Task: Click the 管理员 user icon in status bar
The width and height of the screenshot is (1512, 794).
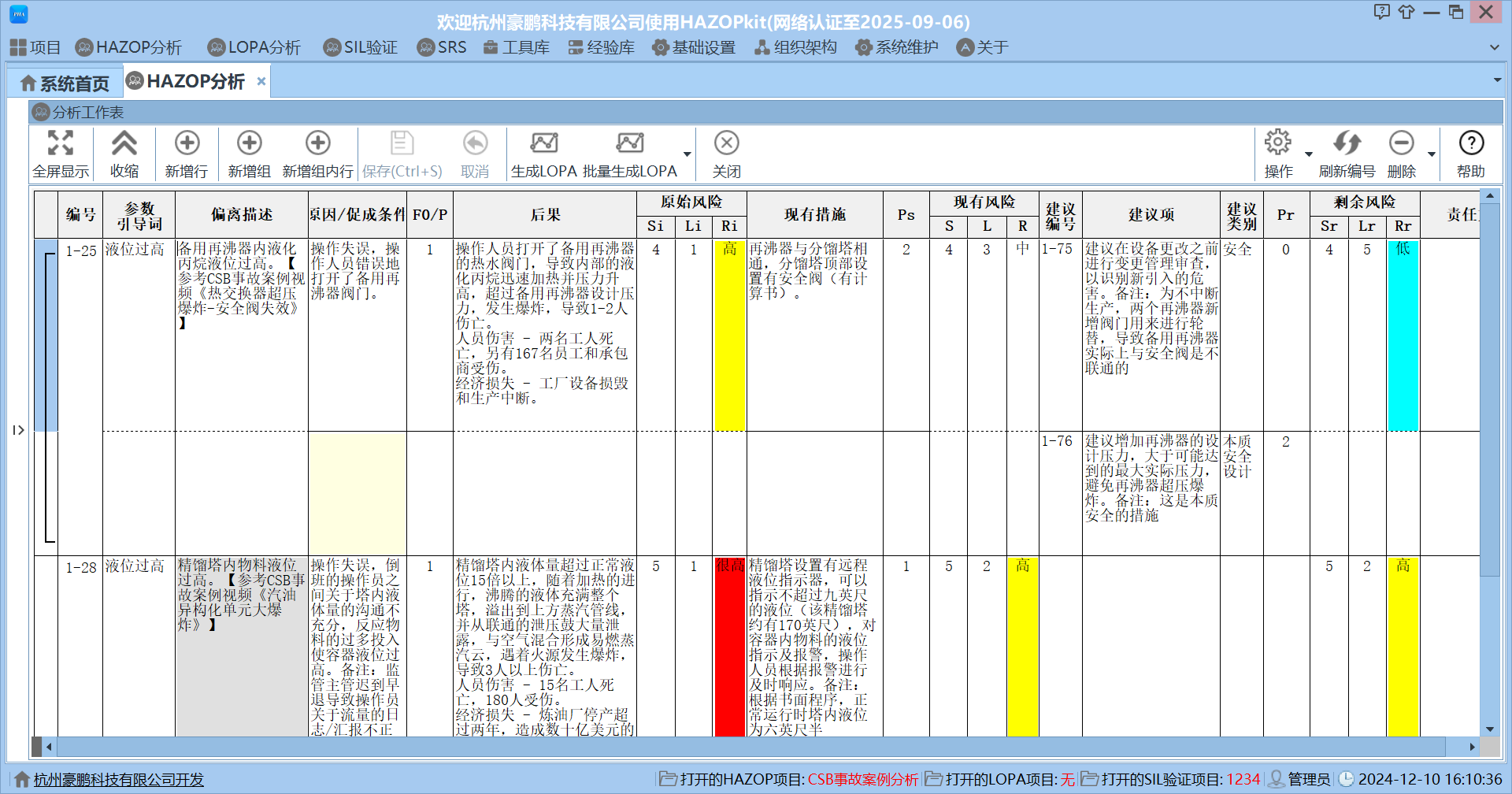Action: (1276, 779)
